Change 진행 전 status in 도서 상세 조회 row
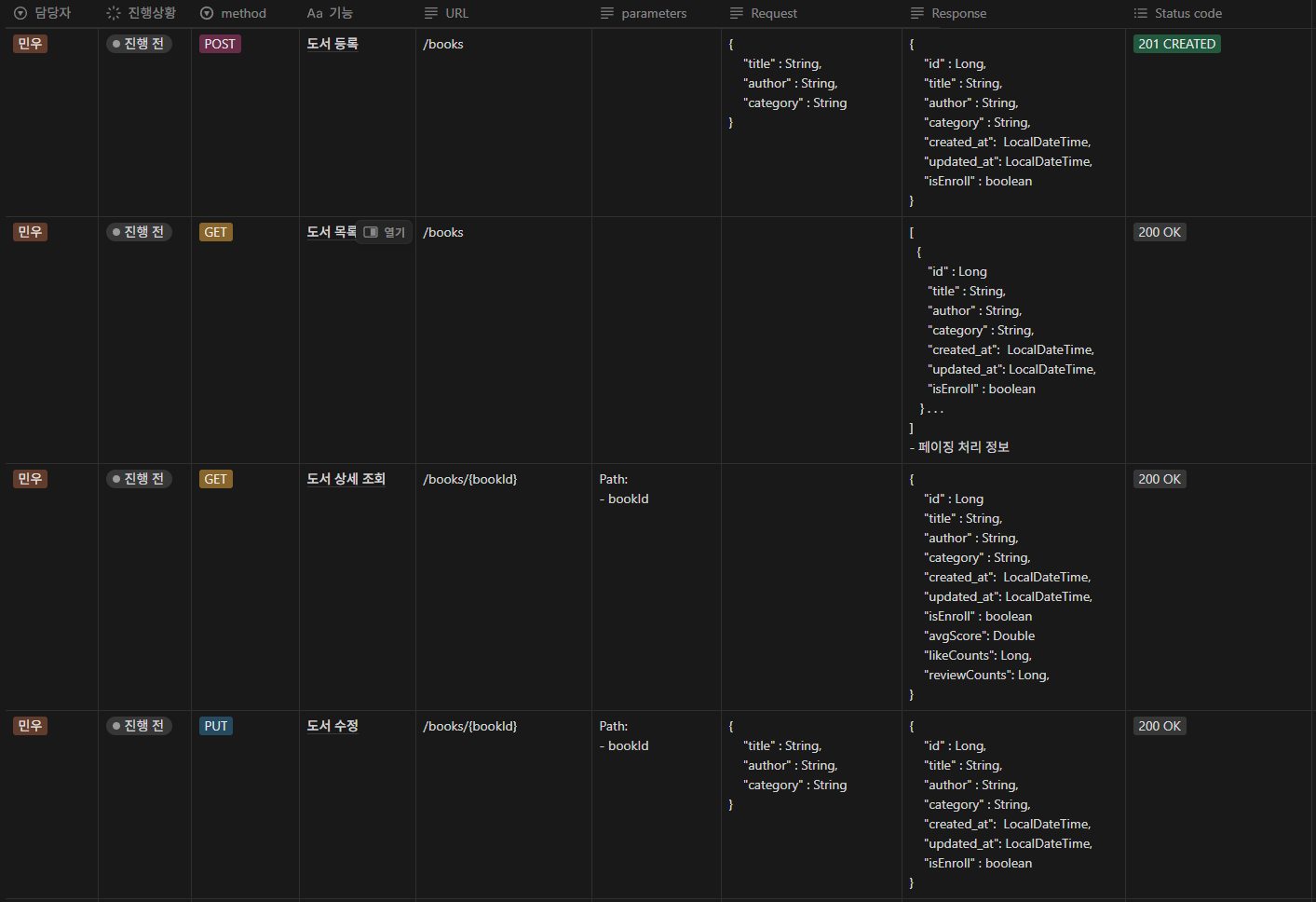This screenshot has height=902, width=1316. pos(139,479)
